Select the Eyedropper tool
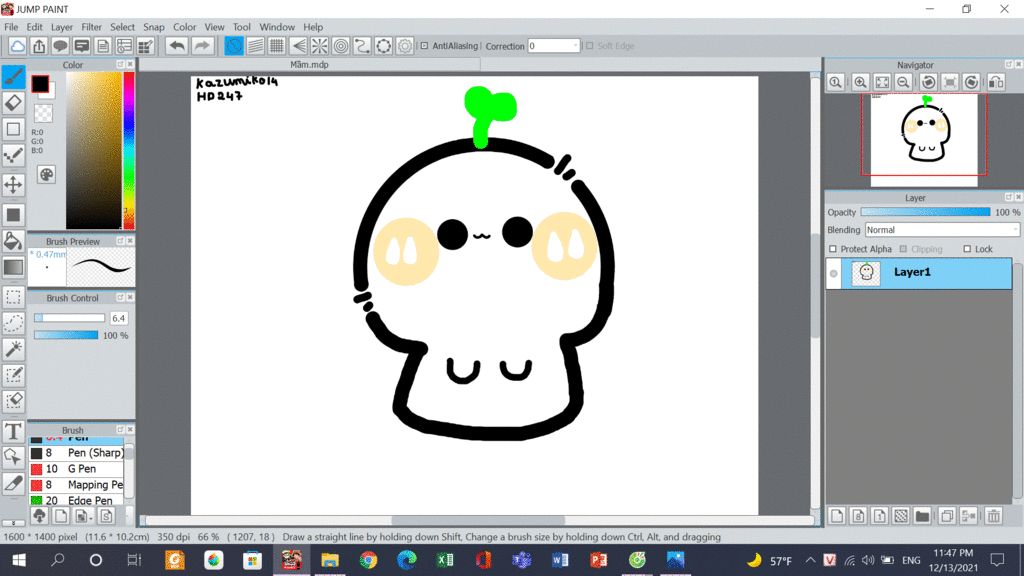Viewport: 1024px width, 576px height. point(13,484)
